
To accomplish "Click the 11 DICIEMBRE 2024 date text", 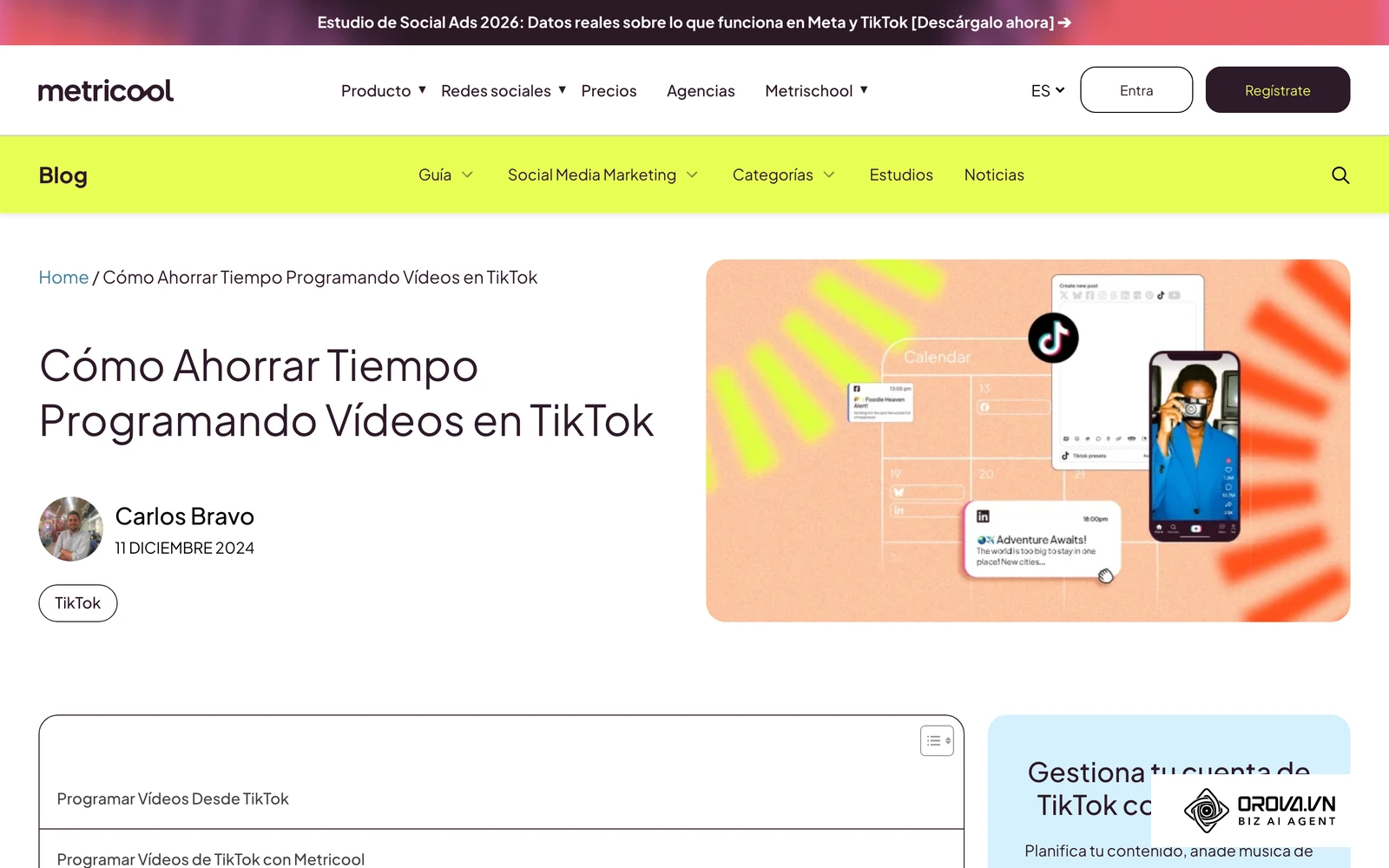I will click(x=185, y=549).
